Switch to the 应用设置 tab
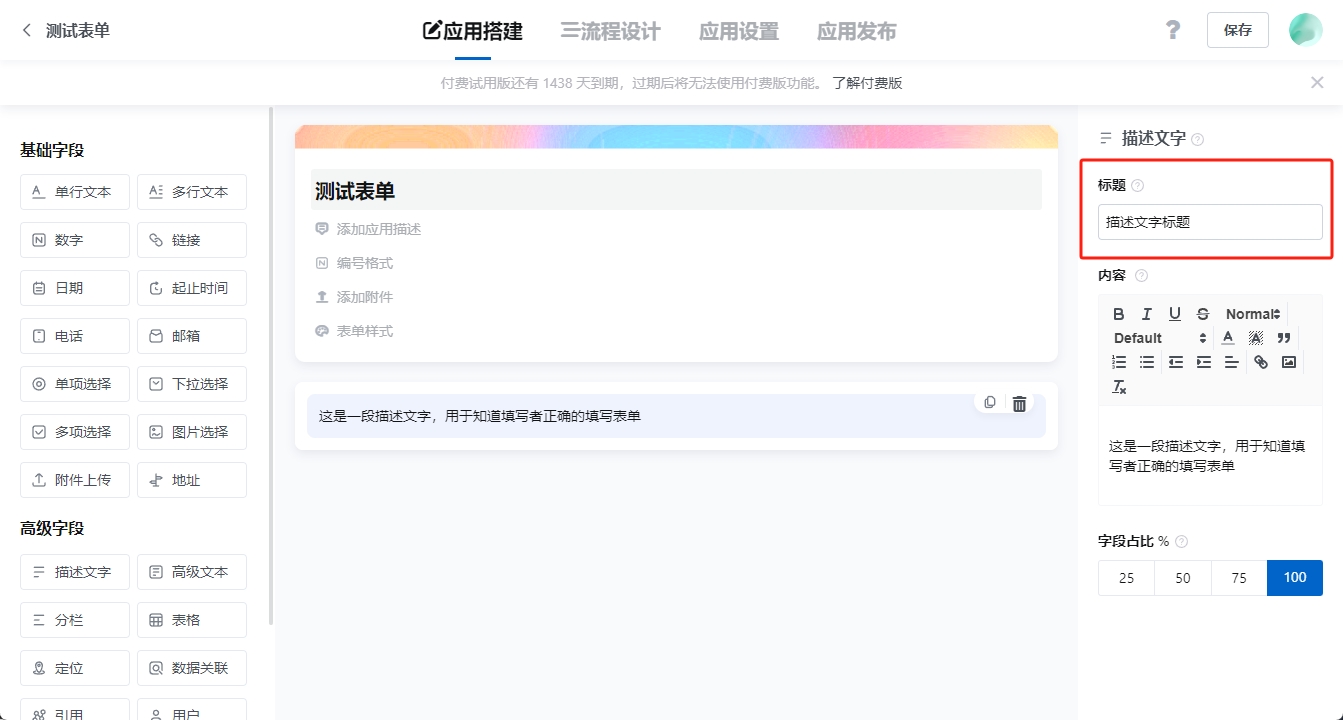1343x720 pixels. coord(738,30)
